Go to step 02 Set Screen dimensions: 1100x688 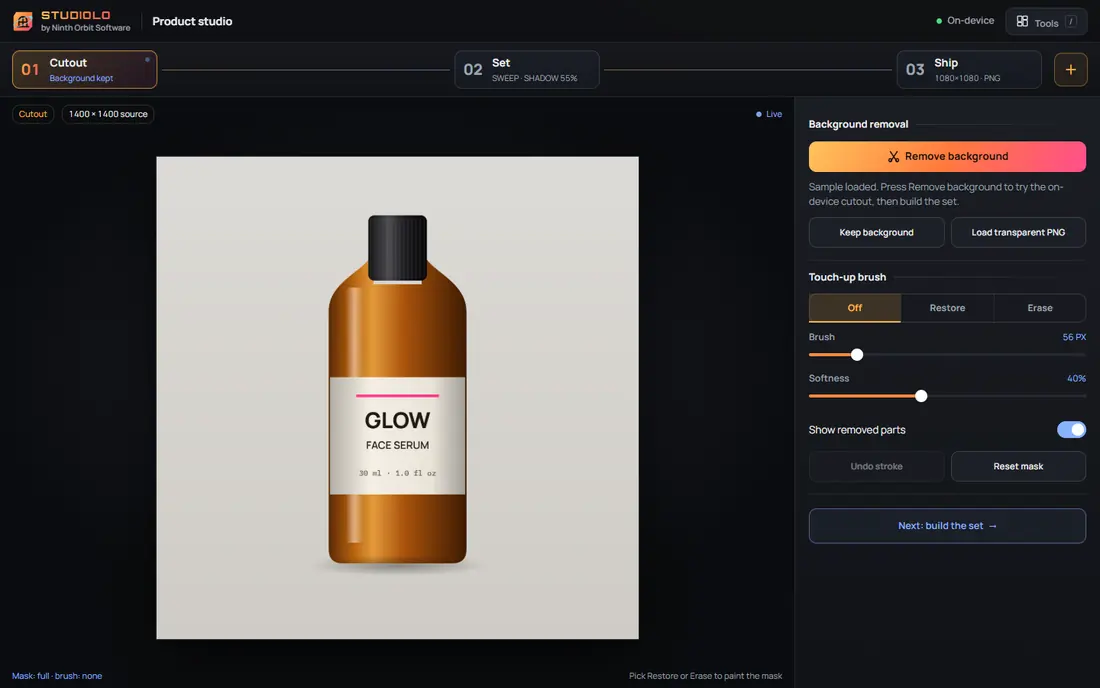pyautogui.click(x=527, y=69)
